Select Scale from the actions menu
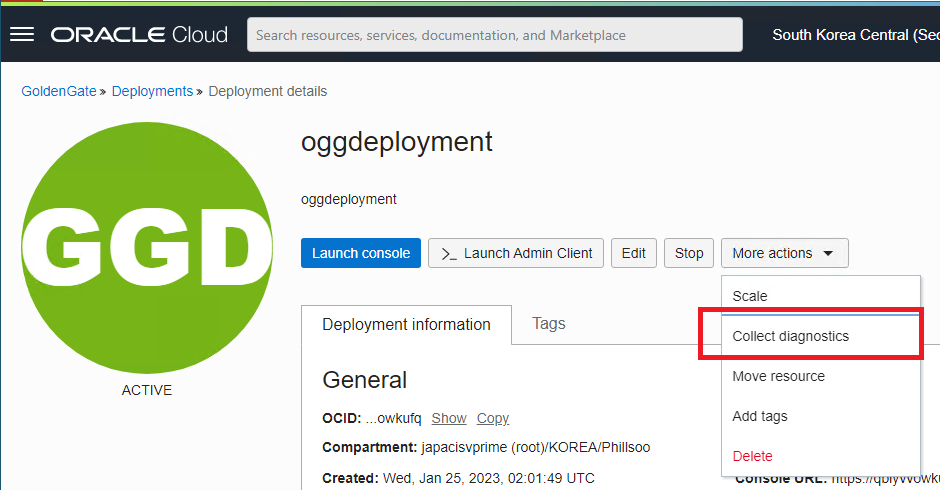Viewport: 940px width, 490px height. coord(821,296)
